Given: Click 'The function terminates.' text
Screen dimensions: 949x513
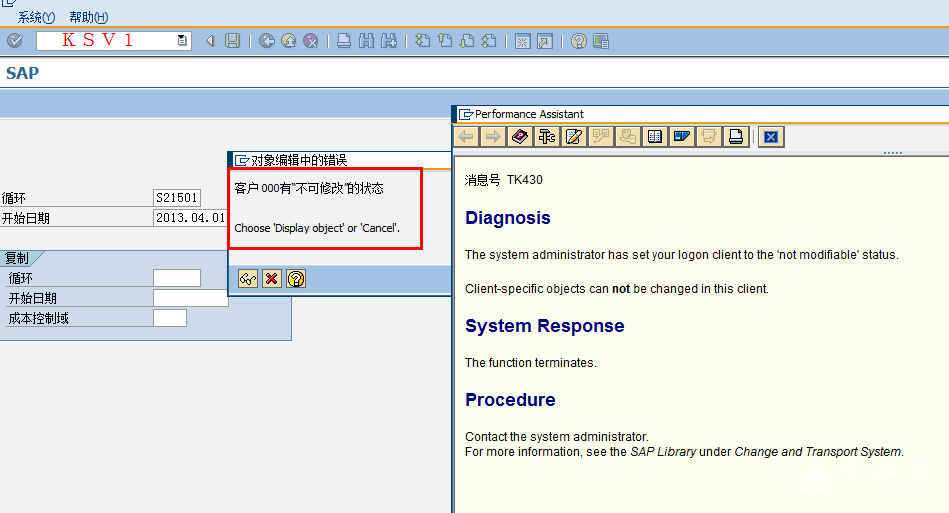Looking at the screenshot, I should (x=531, y=362).
